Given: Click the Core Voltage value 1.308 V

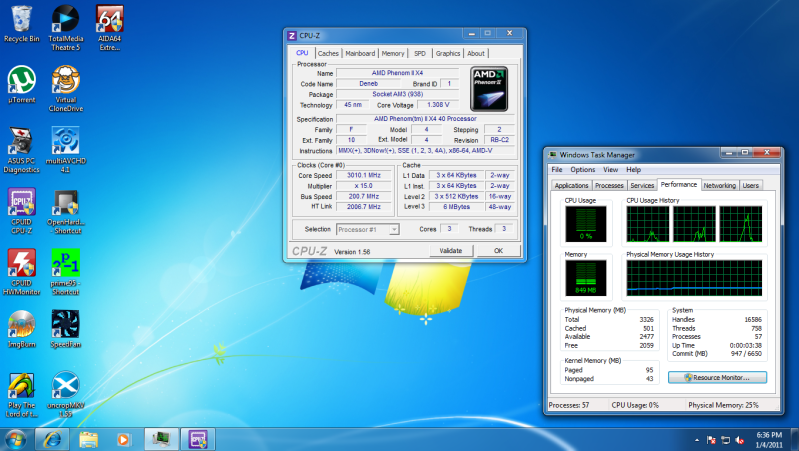Looking at the screenshot, I should [438, 105].
